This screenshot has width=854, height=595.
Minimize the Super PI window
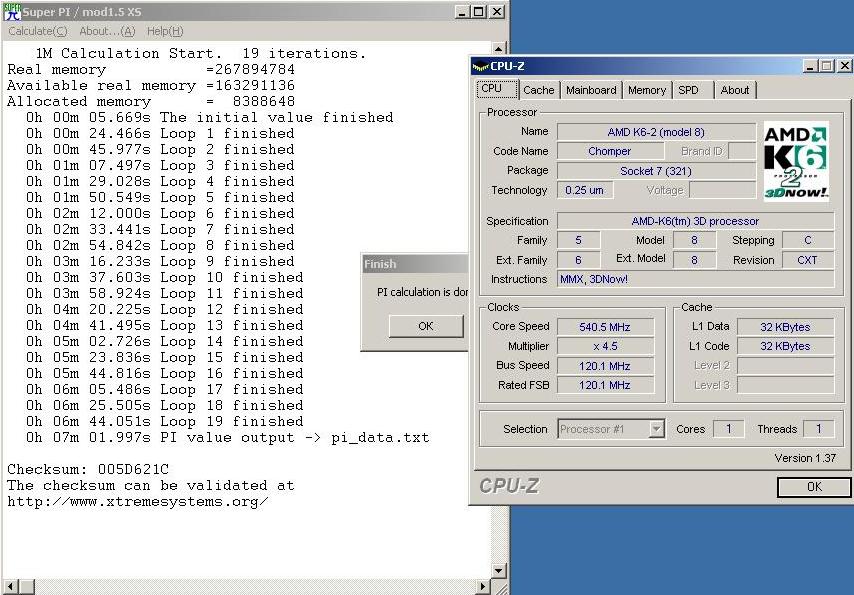pos(462,12)
